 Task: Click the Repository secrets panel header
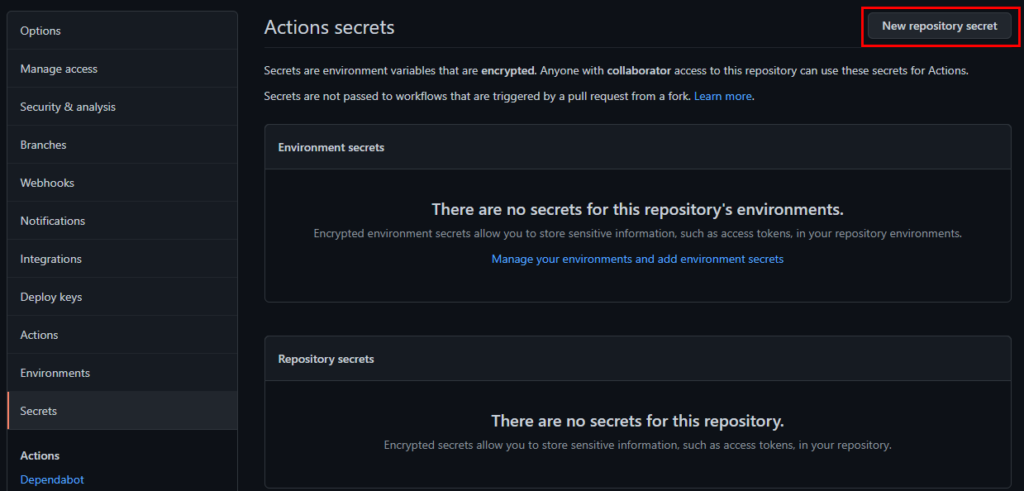point(326,358)
